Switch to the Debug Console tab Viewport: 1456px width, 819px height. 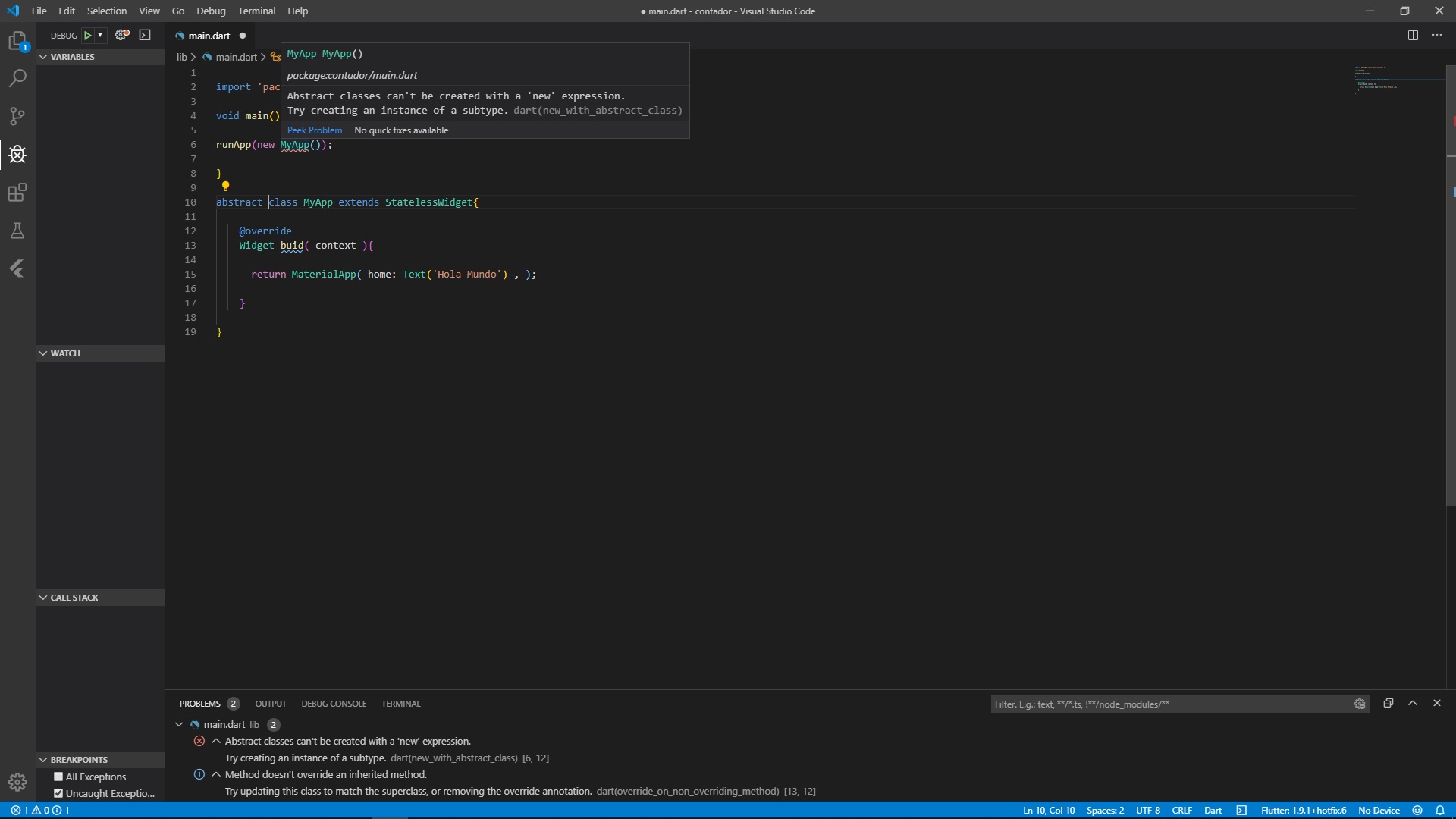coord(334,704)
